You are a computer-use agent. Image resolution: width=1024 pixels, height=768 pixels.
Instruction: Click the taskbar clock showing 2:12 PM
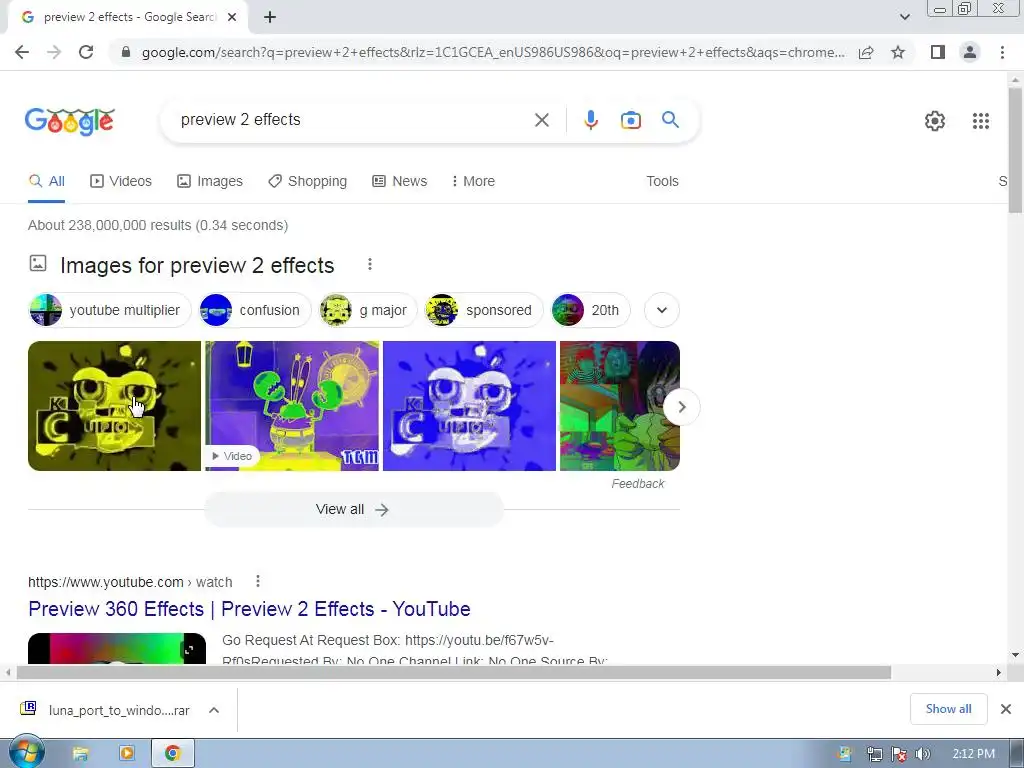pyautogui.click(x=973, y=754)
